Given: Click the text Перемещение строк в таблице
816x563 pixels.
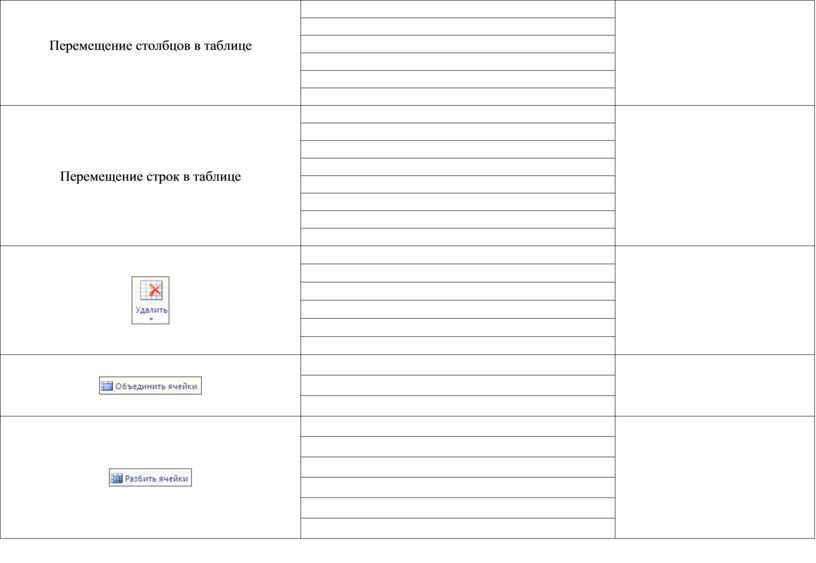Looking at the screenshot, I should pos(150,176).
